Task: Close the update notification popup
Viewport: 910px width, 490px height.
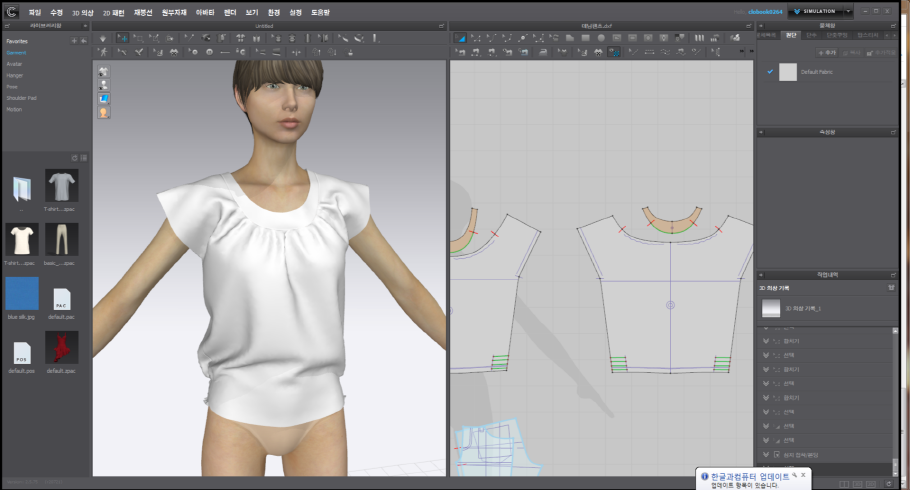Action: pos(803,475)
